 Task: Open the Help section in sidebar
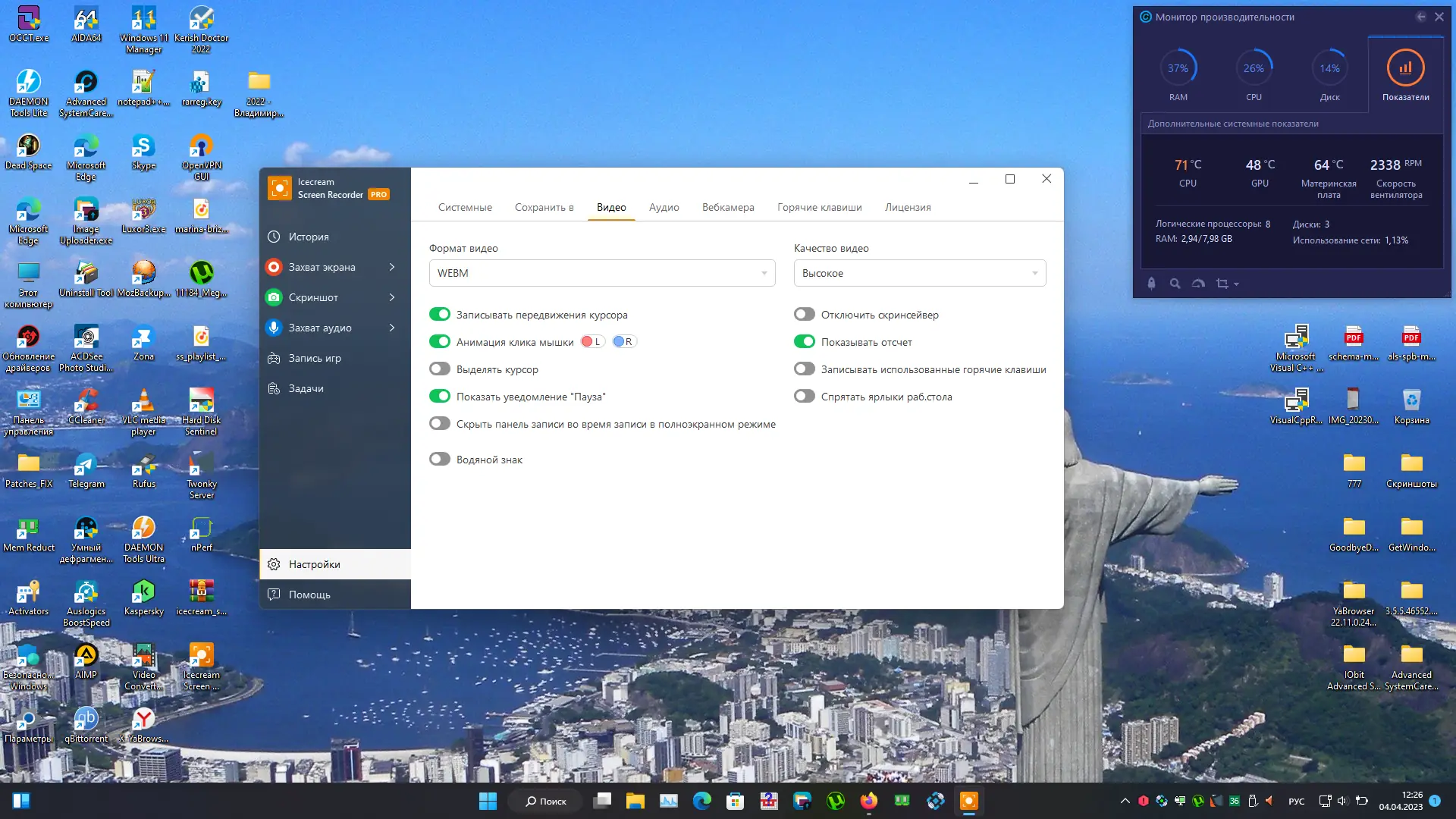pos(309,595)
